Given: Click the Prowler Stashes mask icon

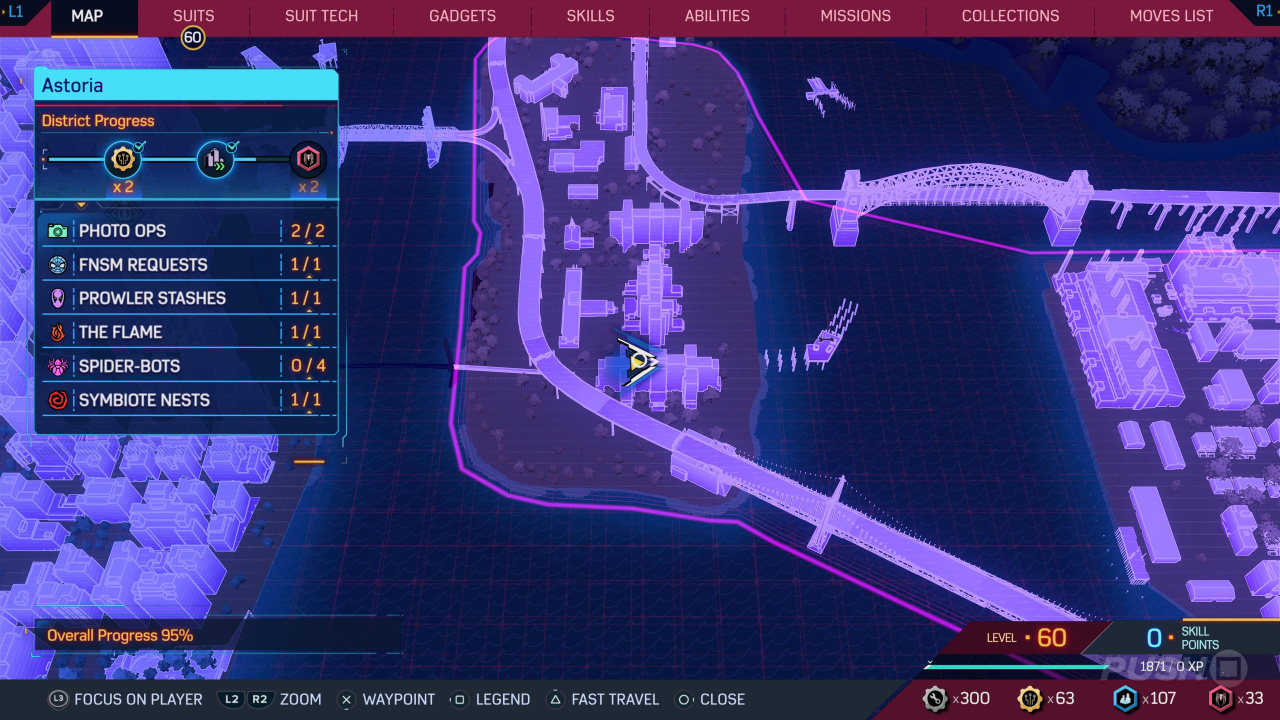Looking at the screenshot, I should pyautogui.click(x=58, y=298).
